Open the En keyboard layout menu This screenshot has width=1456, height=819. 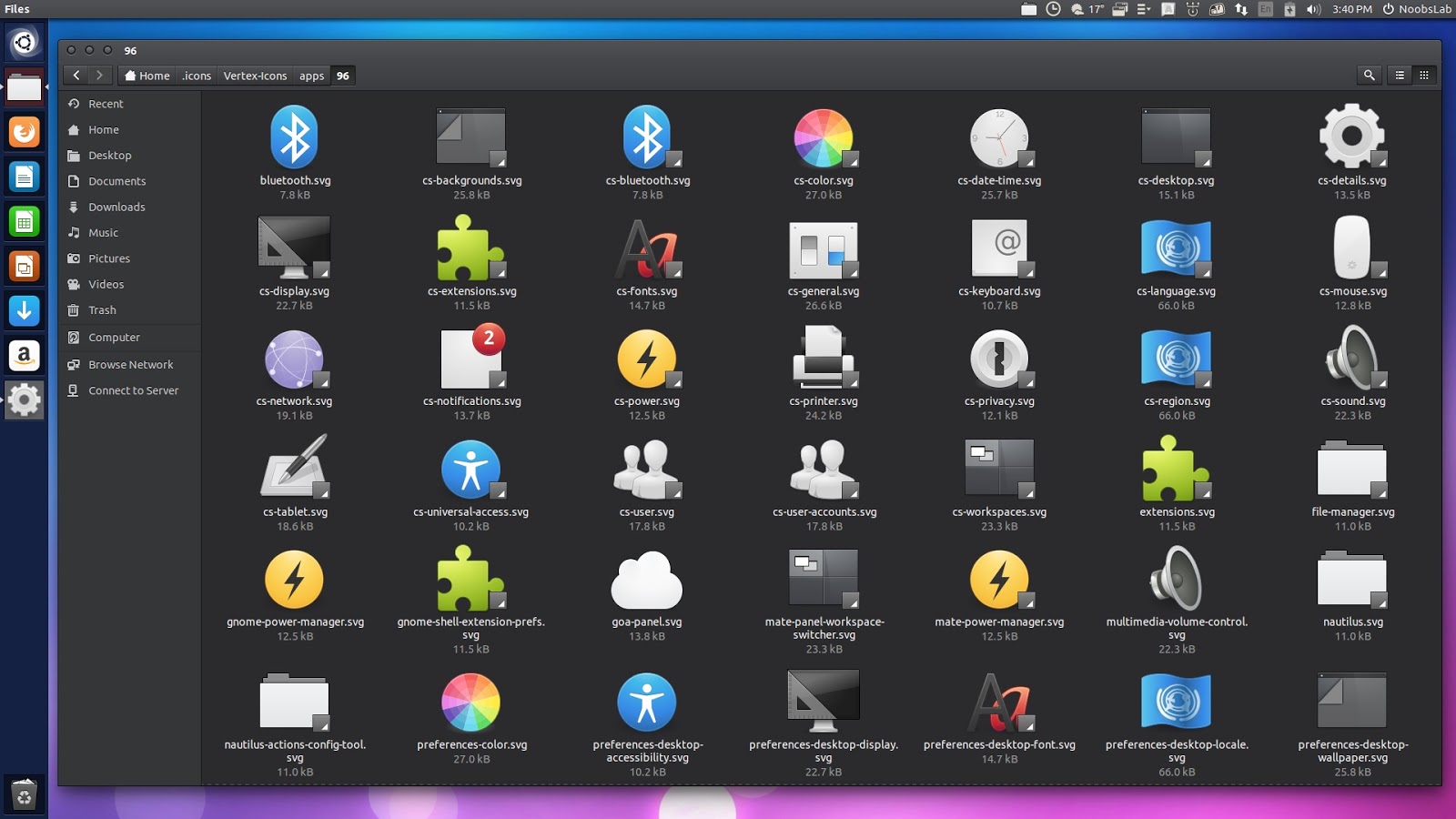click(x=1264, y=10)
